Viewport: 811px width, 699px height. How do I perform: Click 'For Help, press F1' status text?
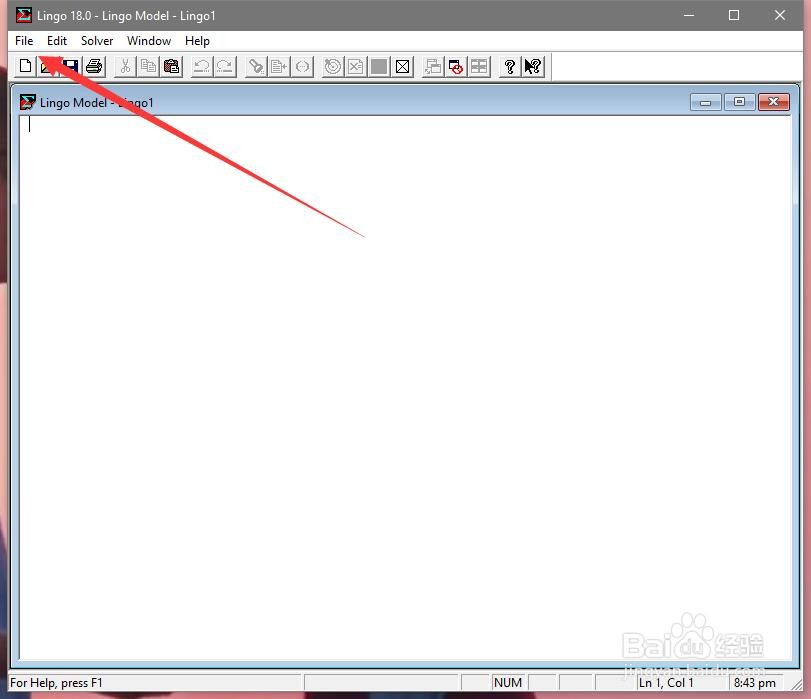pyautogui.click(x=56, y=683)
